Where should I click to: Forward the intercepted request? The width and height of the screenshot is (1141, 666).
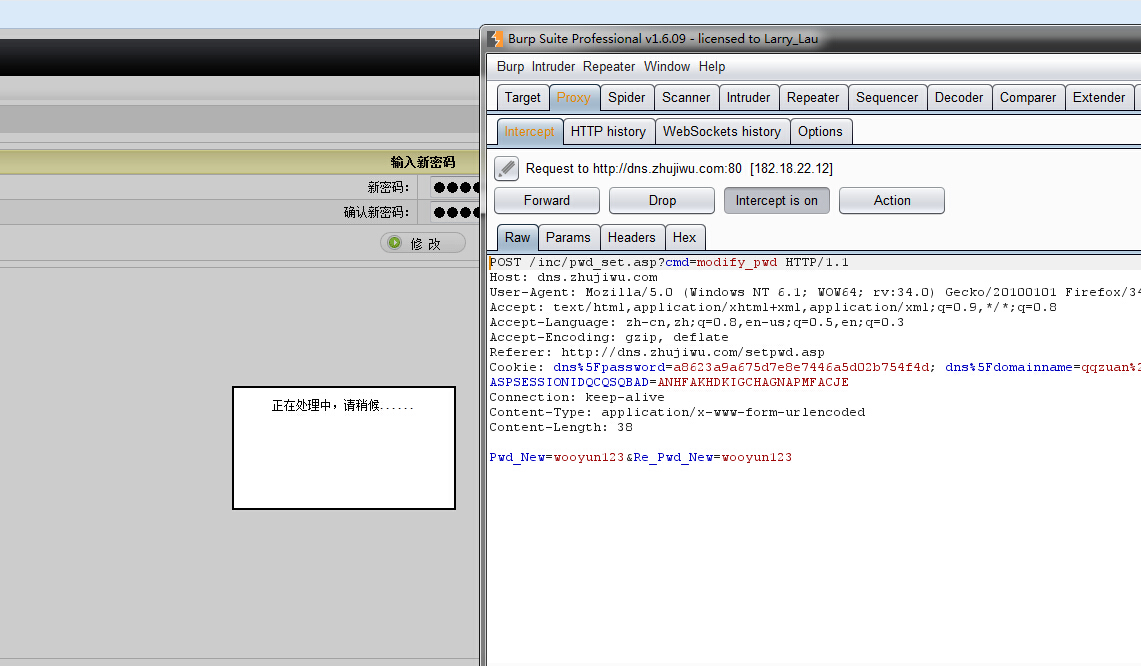tap(546, 200)
